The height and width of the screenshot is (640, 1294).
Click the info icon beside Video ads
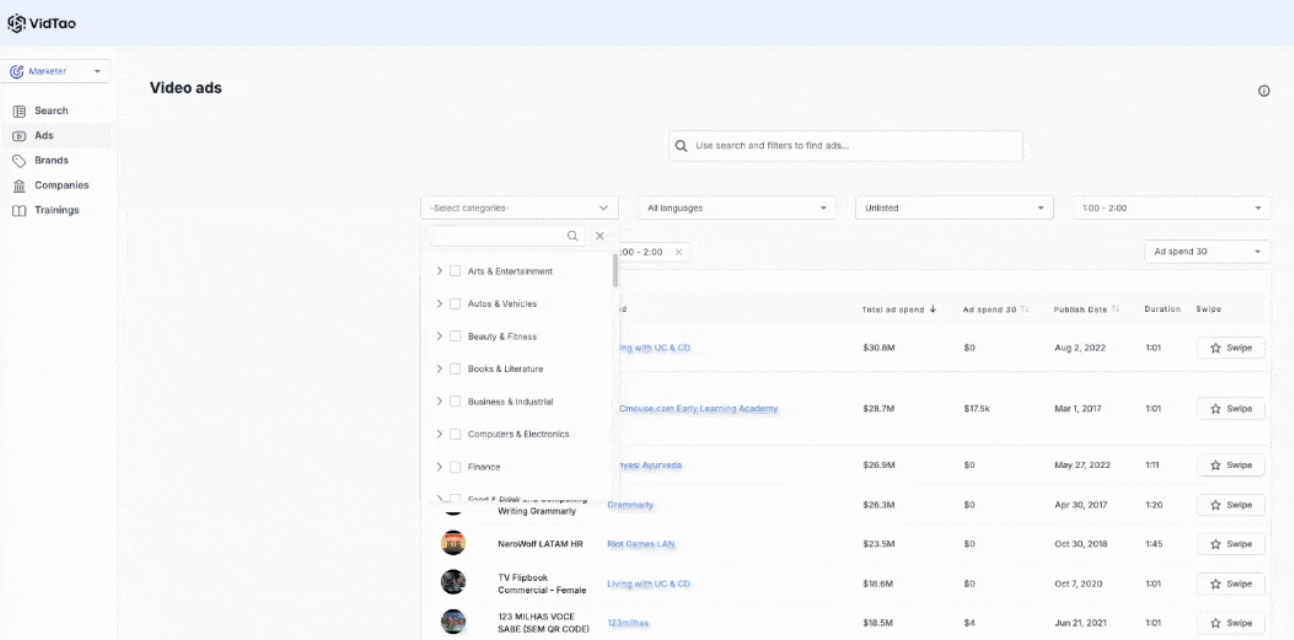[x=1263, y=91]
